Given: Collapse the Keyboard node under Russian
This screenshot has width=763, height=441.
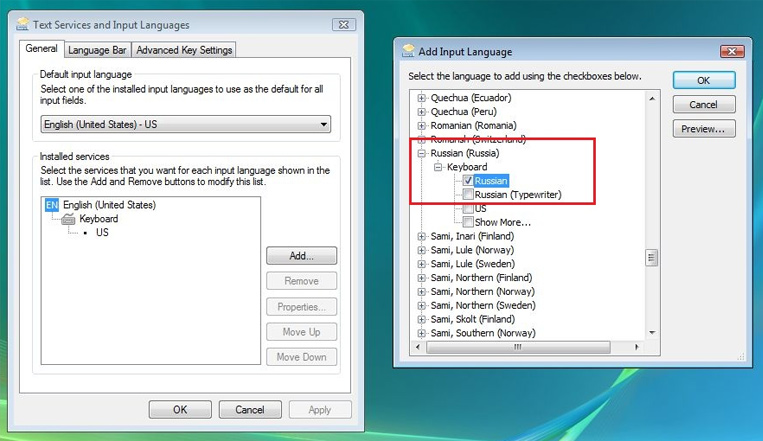Looking at the screenshot, I should 438,167.
